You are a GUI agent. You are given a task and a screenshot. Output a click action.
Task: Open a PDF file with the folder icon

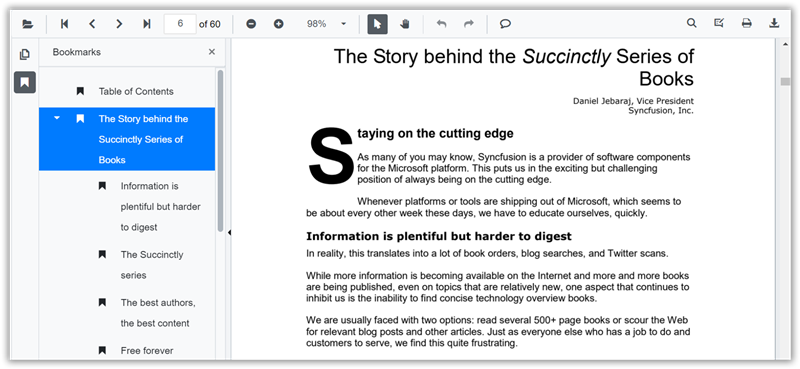(x=28, y=24)
